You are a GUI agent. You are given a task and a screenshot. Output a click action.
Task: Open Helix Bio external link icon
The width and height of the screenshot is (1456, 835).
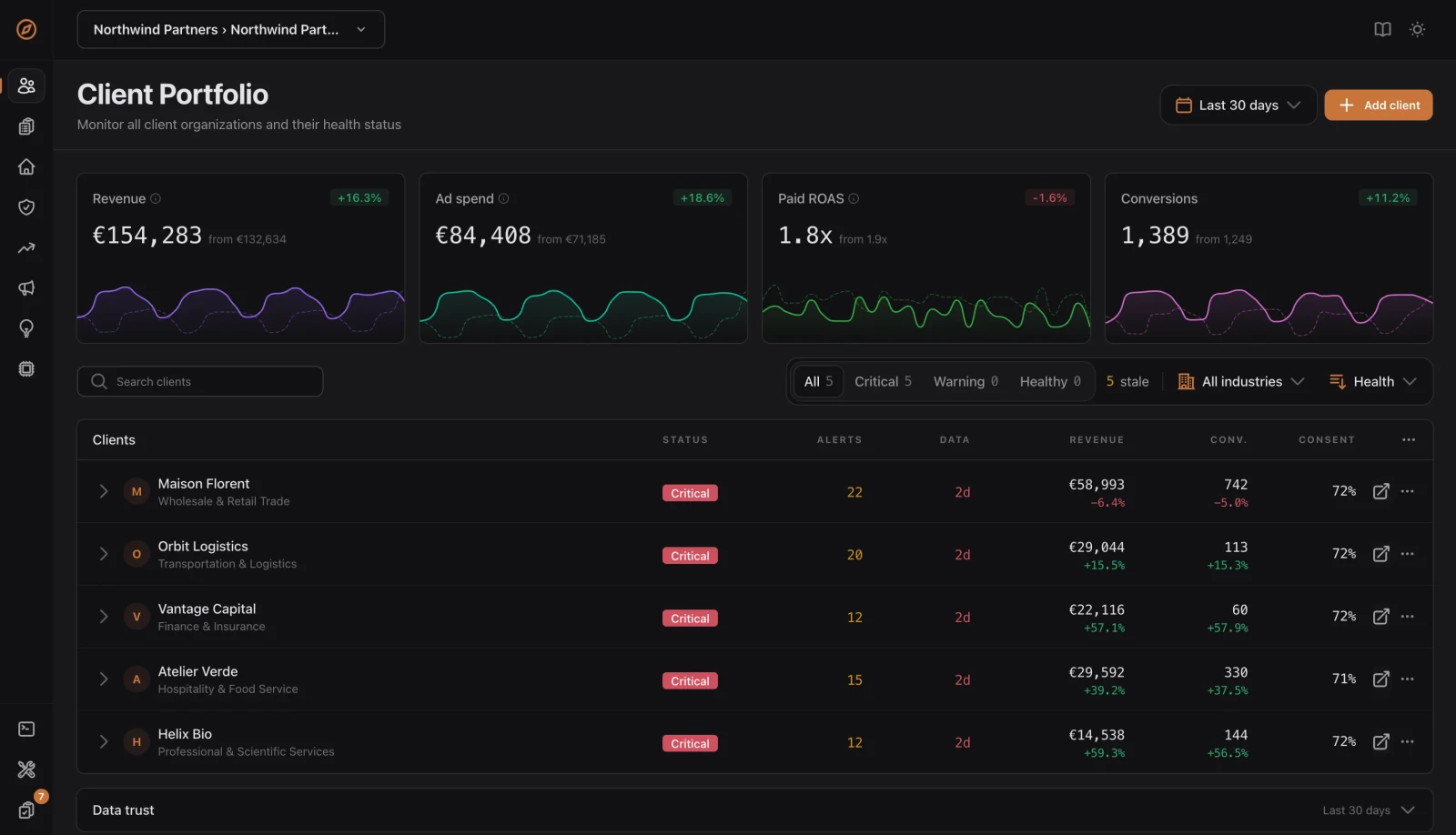1380,742
